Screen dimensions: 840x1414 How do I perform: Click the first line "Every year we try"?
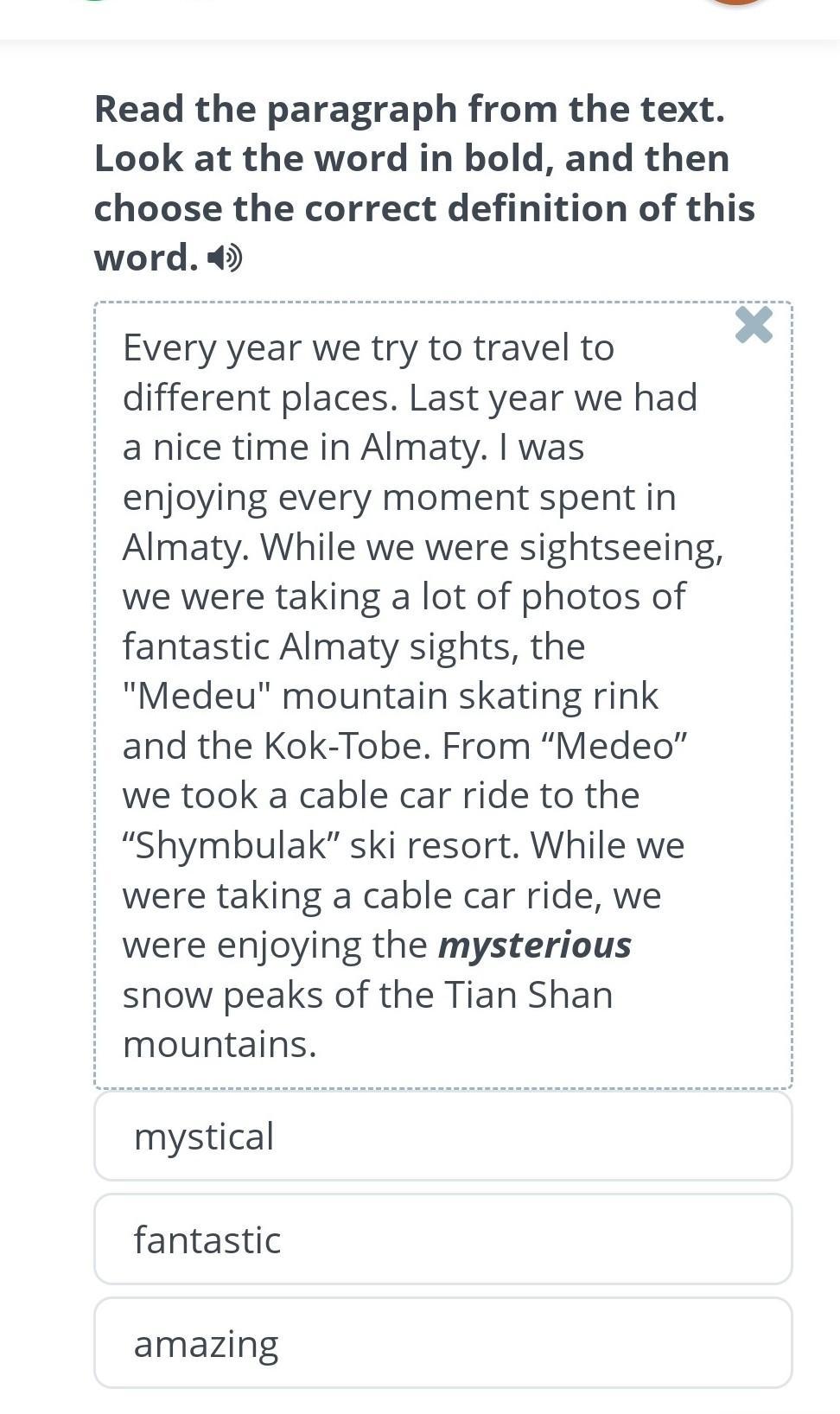click(x=368, y=347)
